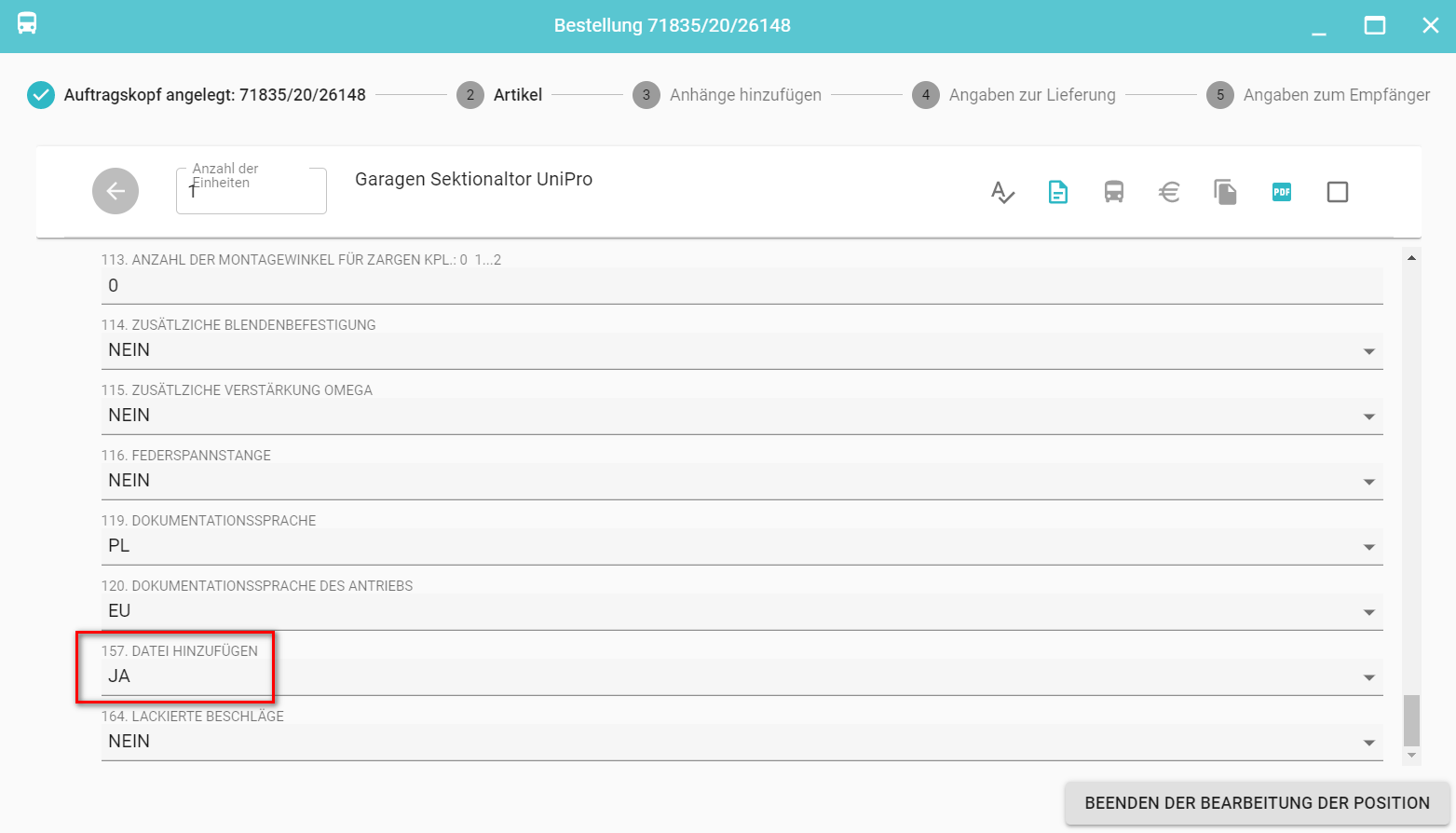Open the euro price icon
Image resolution: width=1456 pixels, height=833 pixels.
point(1170,192)
